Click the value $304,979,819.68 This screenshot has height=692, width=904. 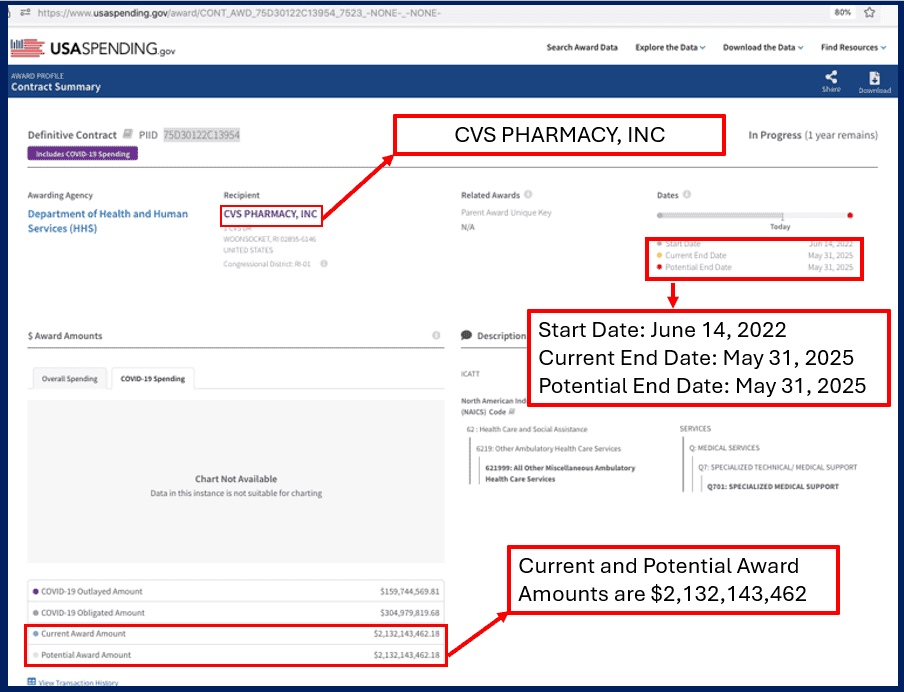click(x=409, y=612)
